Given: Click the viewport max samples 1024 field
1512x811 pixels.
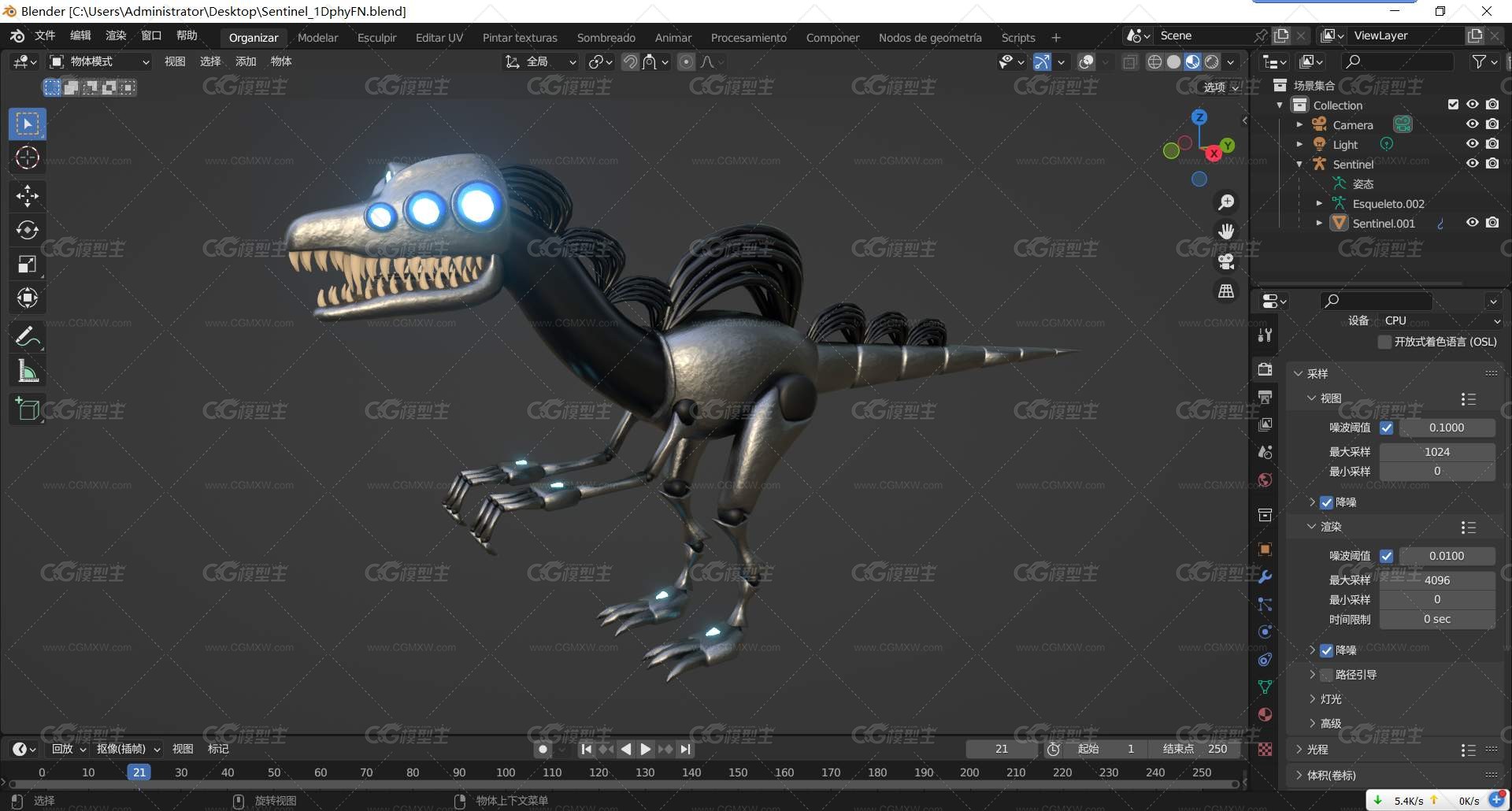Looking at the screenshot, I should (1437, 452).
